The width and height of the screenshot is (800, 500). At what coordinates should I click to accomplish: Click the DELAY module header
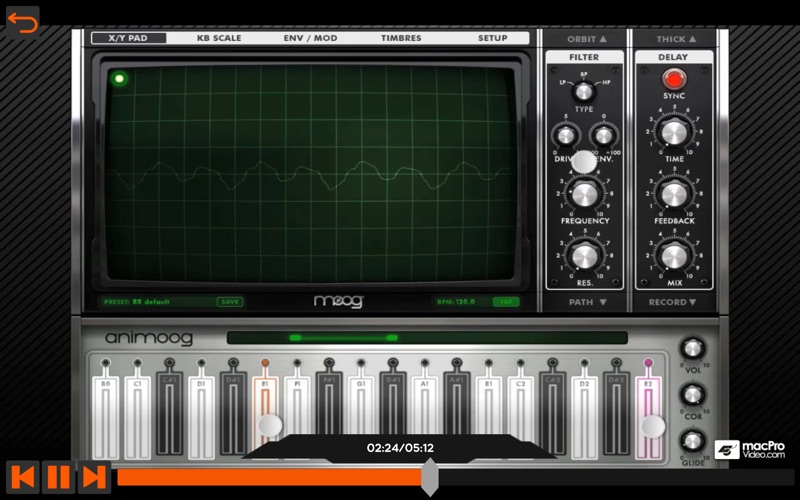(x=673, y=57)
